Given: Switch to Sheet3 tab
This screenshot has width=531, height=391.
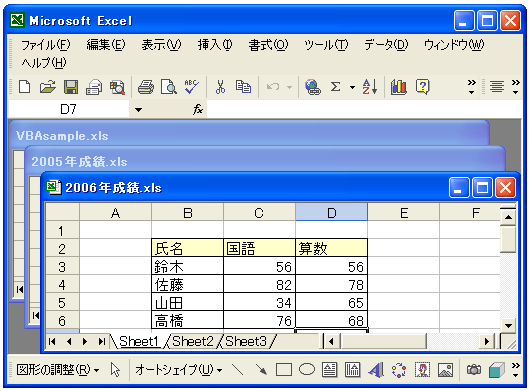Looking at the screenshot, I should [246, 341].
